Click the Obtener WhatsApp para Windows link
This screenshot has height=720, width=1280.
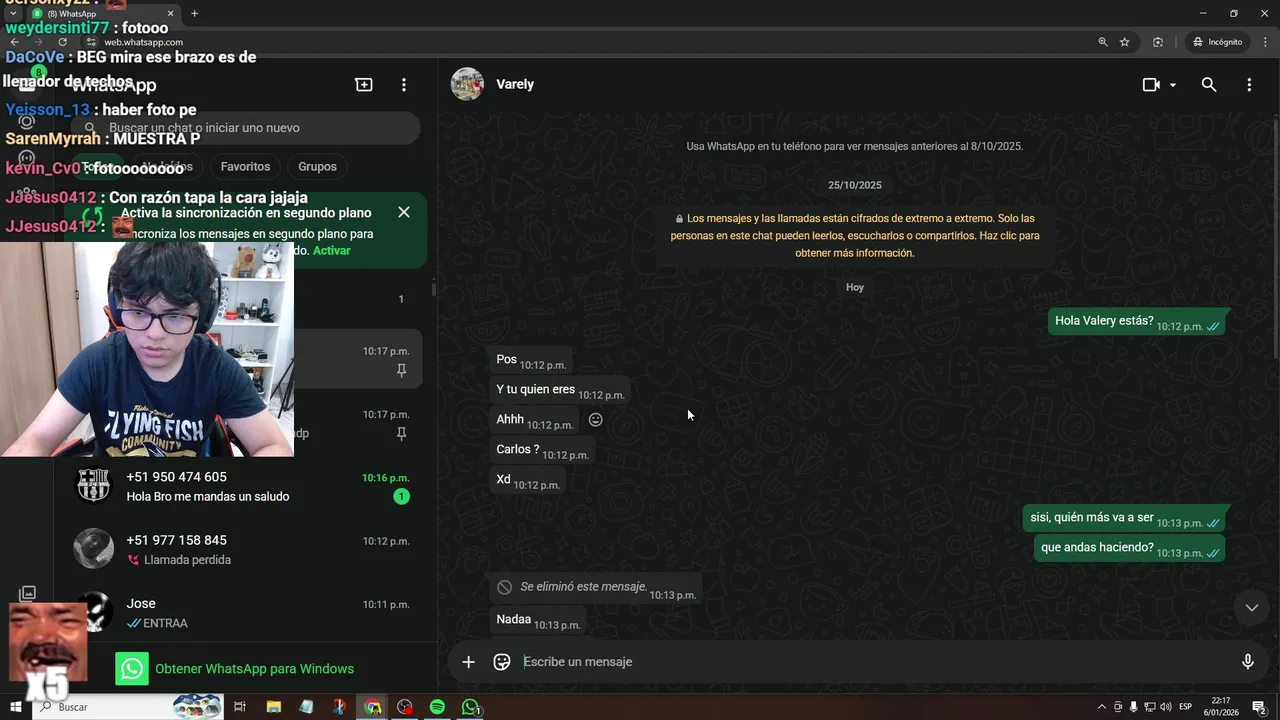click(x=254, y=669)
